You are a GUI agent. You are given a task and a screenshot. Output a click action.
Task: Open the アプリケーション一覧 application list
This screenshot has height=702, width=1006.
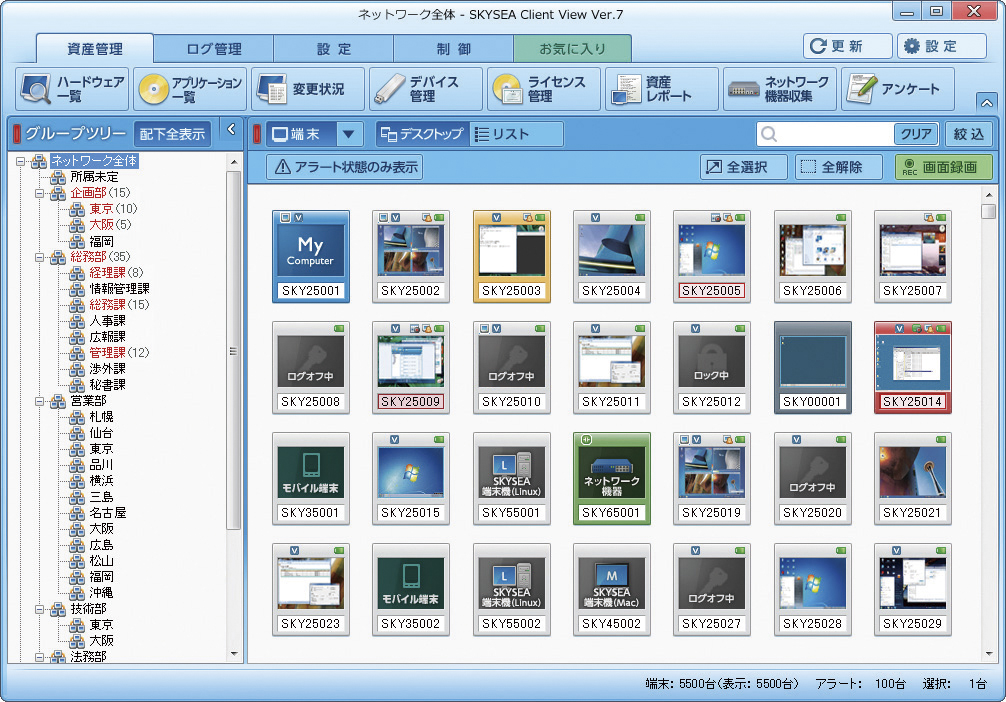[189, 89]
